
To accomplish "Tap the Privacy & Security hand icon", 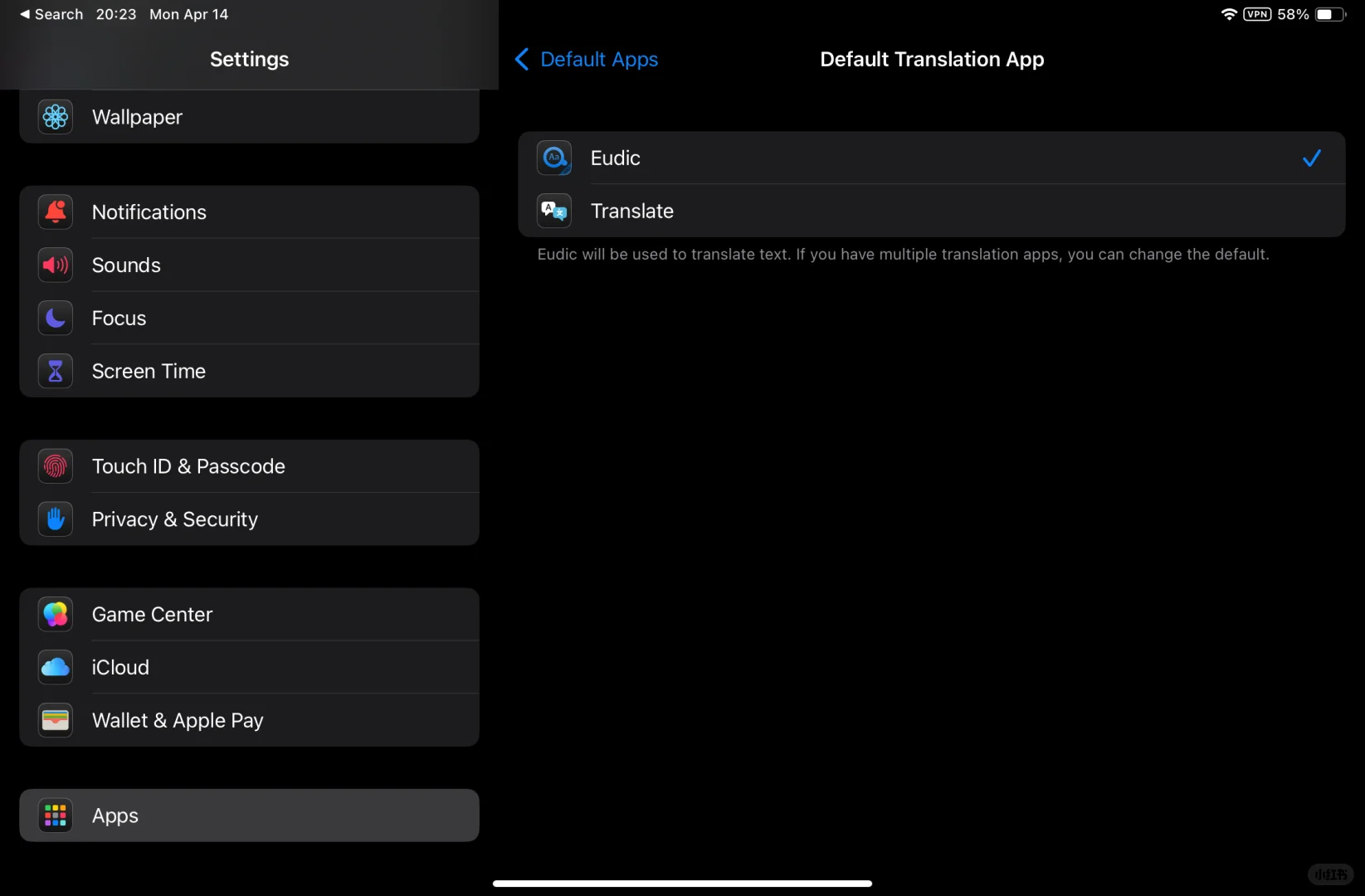I will 56,519.
